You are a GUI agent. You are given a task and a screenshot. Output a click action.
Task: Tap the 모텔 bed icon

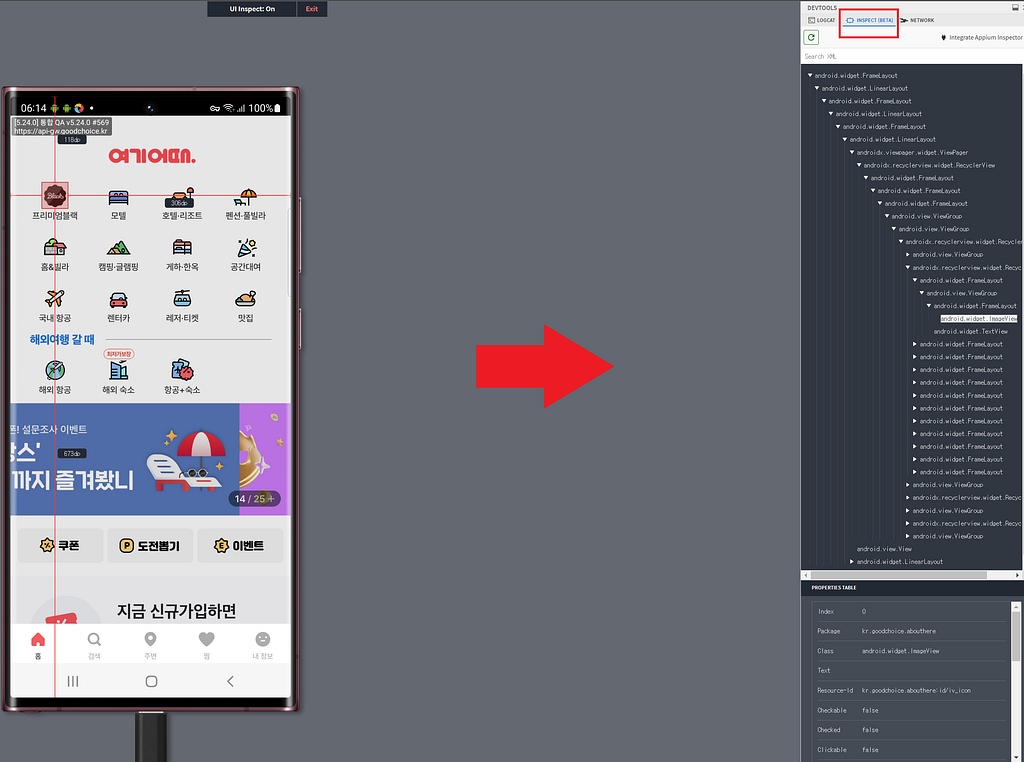118,197
